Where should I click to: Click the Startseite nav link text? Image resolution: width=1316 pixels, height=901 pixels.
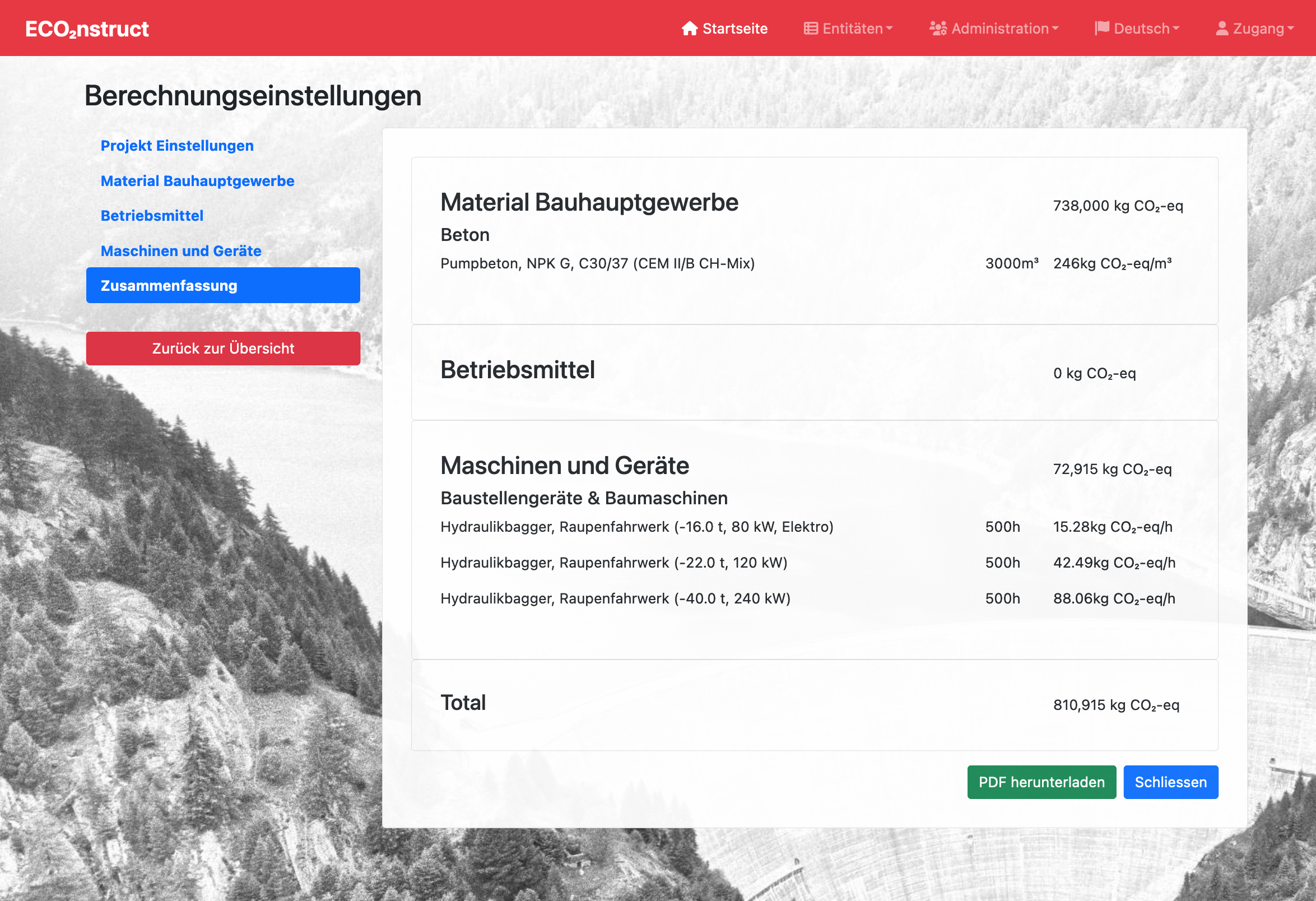[x=734, y=29]
